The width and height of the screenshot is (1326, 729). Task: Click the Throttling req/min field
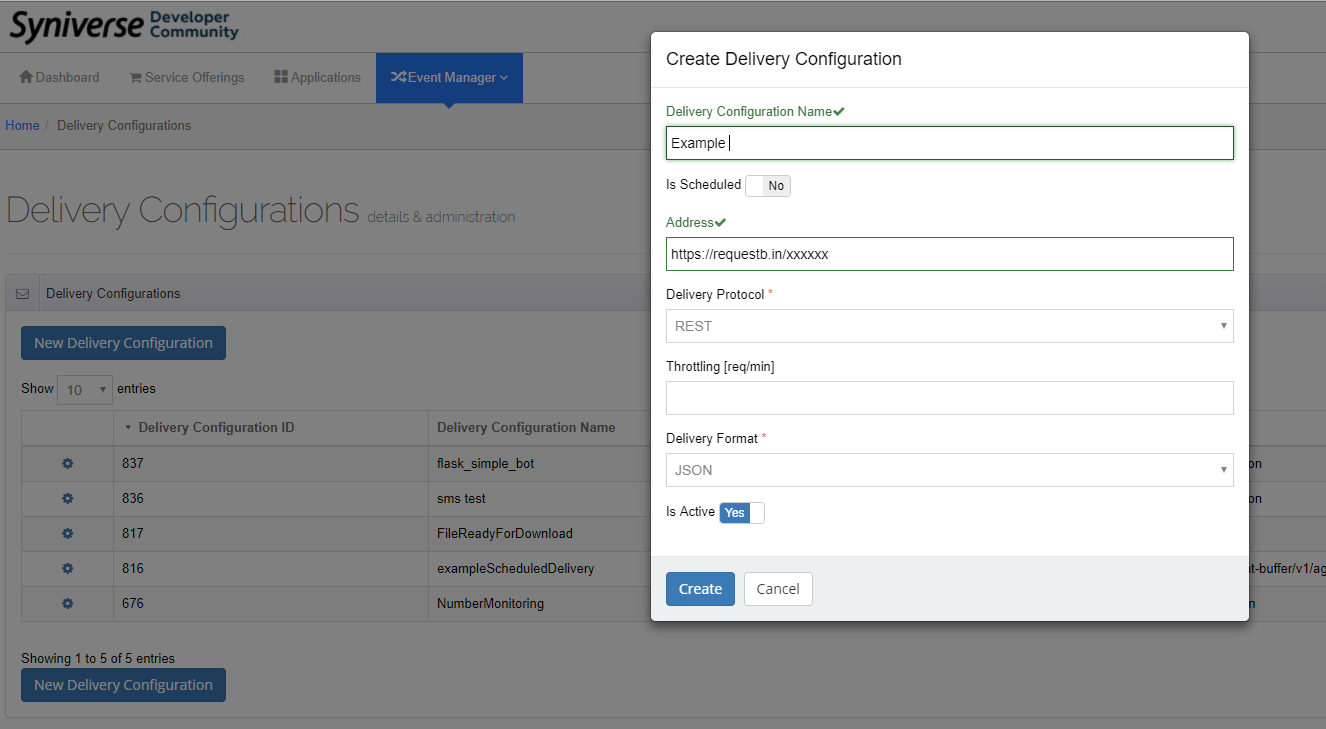pos(949,398)
